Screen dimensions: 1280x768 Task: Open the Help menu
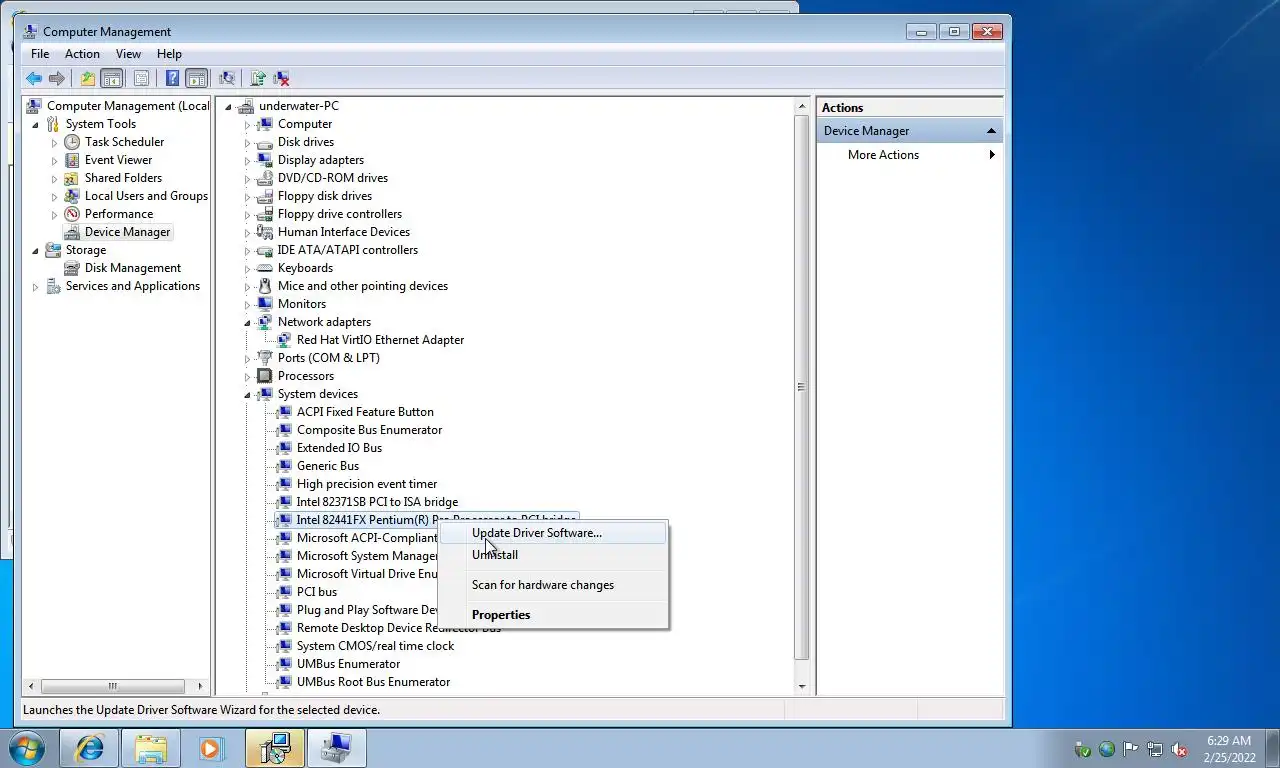tap(169, 54)
